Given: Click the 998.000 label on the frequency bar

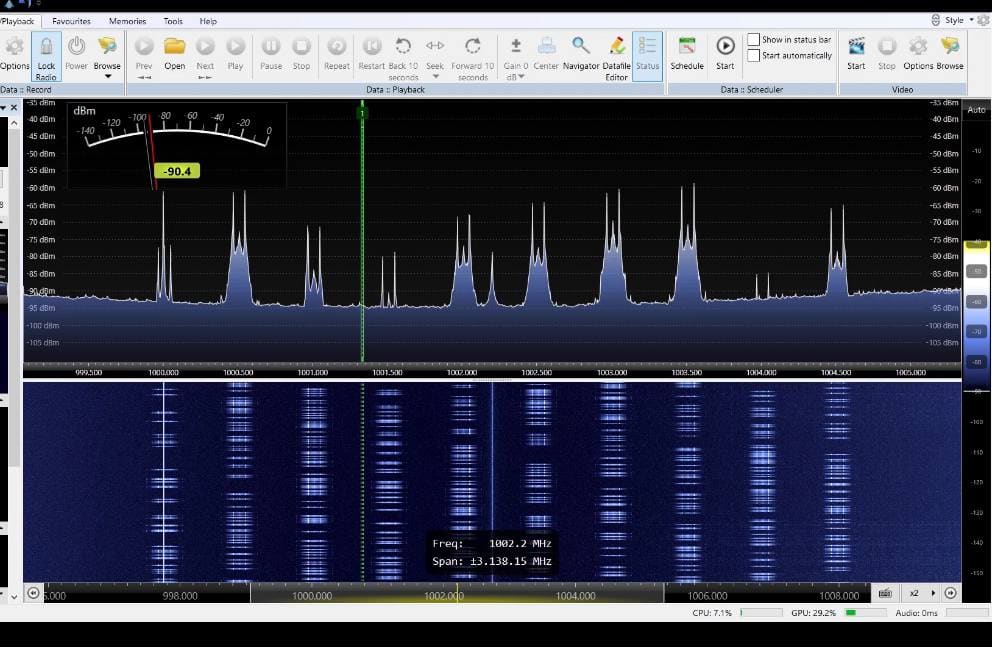Looking at the screenshot, I should [180, 596].
